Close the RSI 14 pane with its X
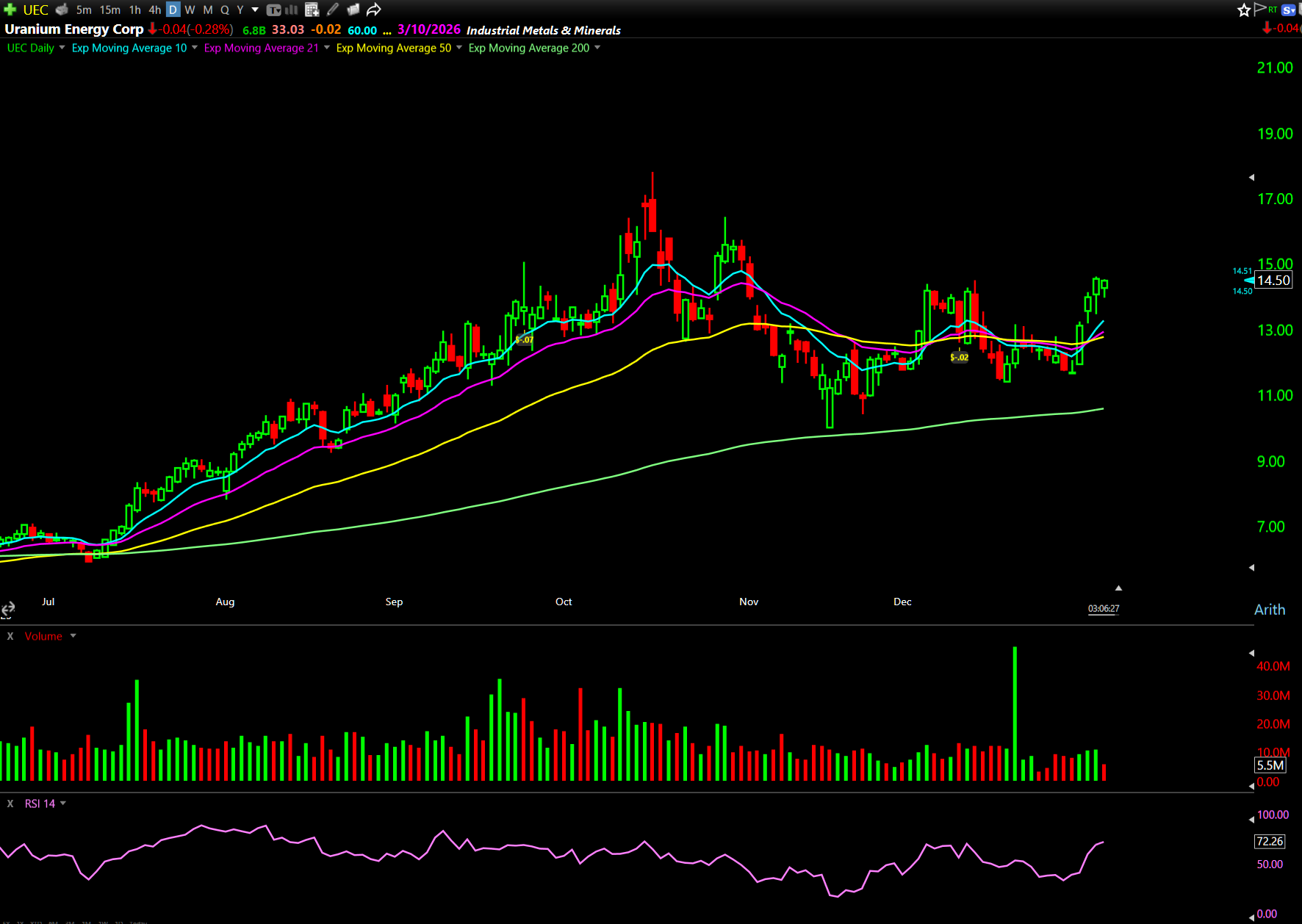 point(10,804)
